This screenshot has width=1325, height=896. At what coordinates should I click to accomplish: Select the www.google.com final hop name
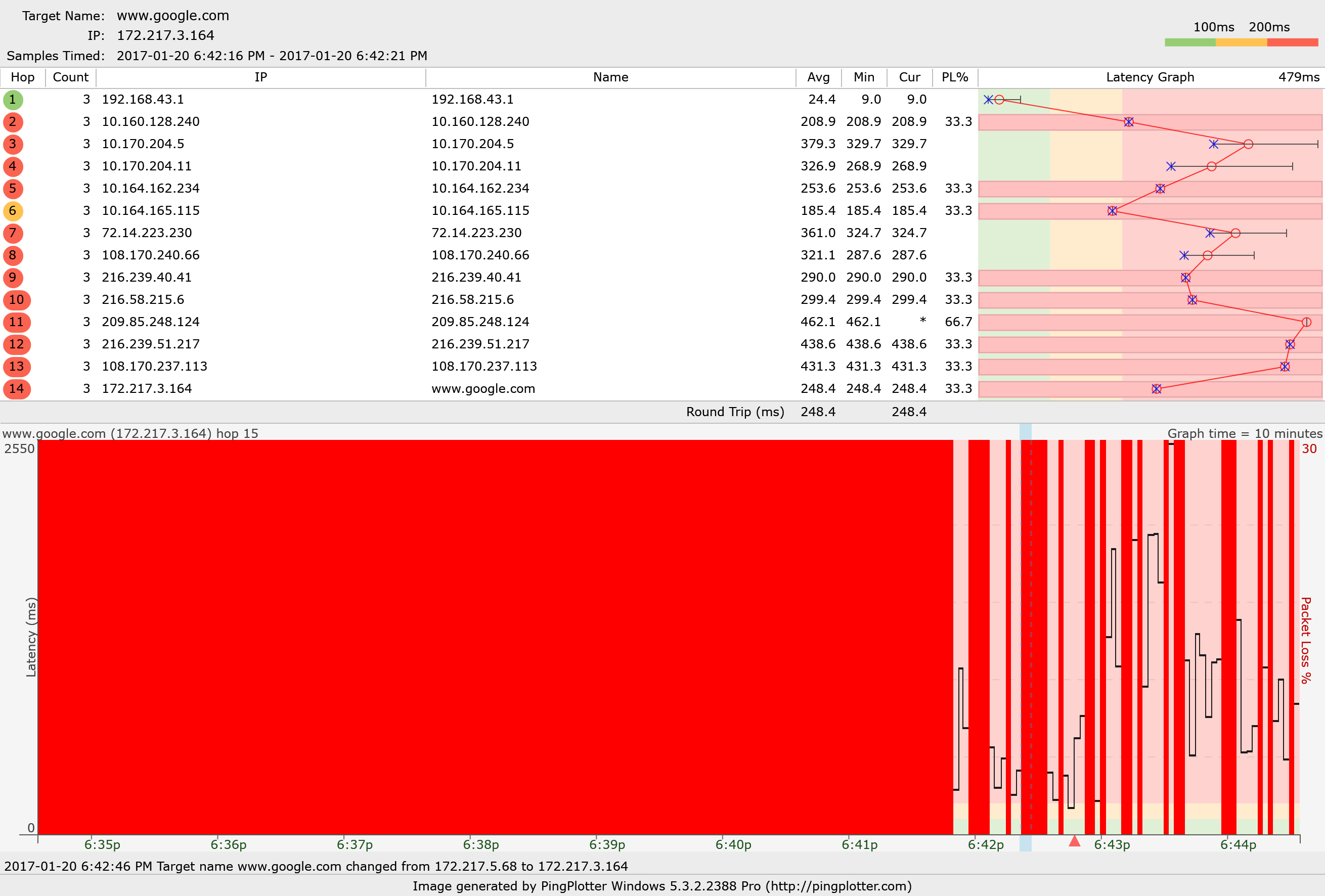(483, 389)
